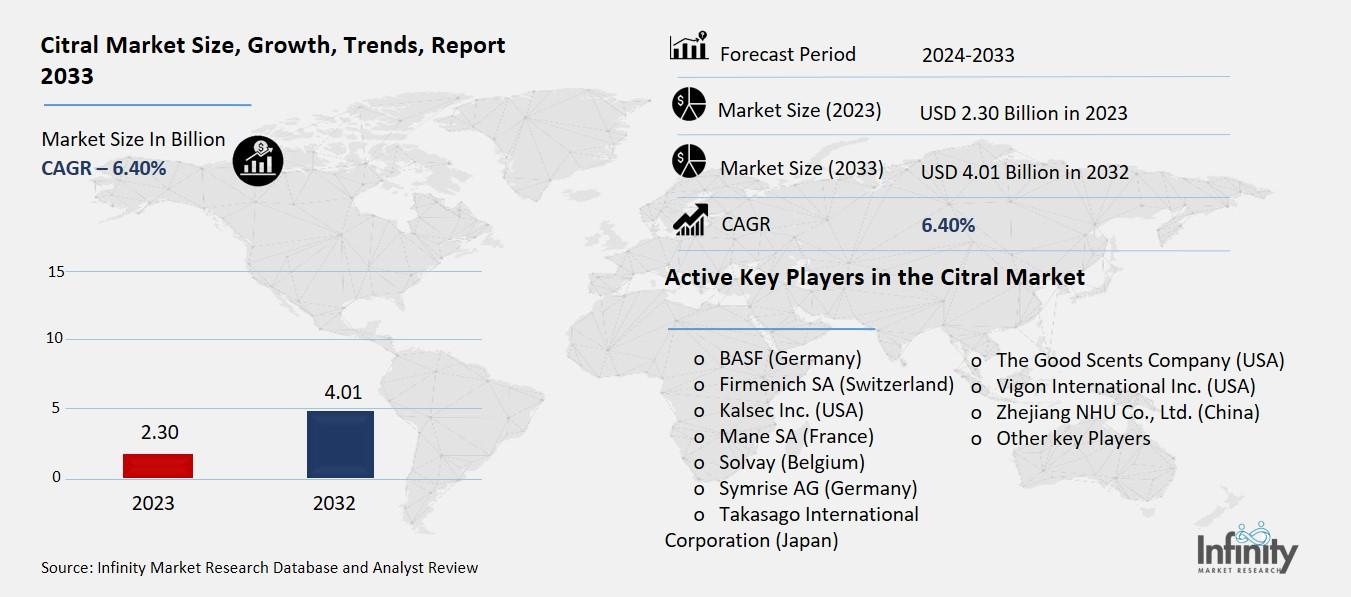
Task: Click the Forecast Period bar chart icon
Action: tap(688, 44)
